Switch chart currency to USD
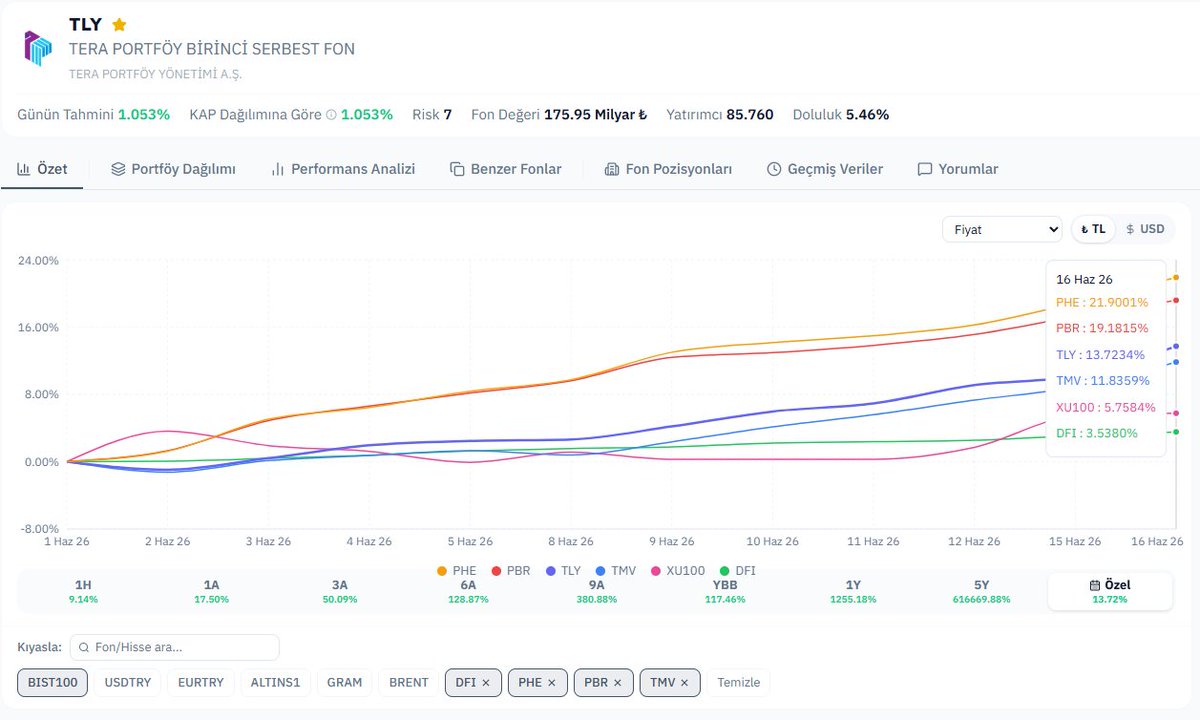Viewport: 1200px width, 720px height. click(x=1145, y=229)
